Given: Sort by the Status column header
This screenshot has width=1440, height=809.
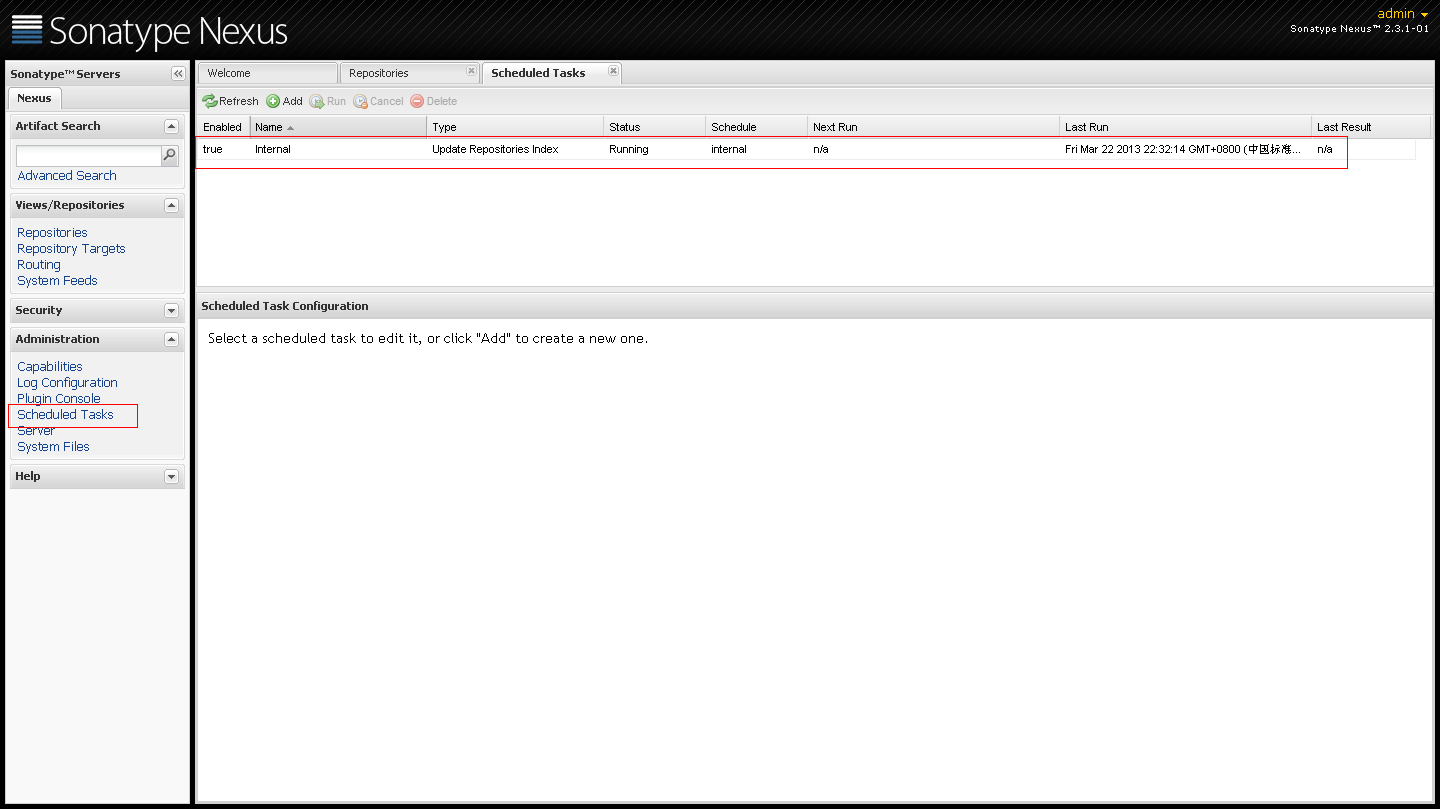Looking at the screenshot, I should [x=655, y=127].
